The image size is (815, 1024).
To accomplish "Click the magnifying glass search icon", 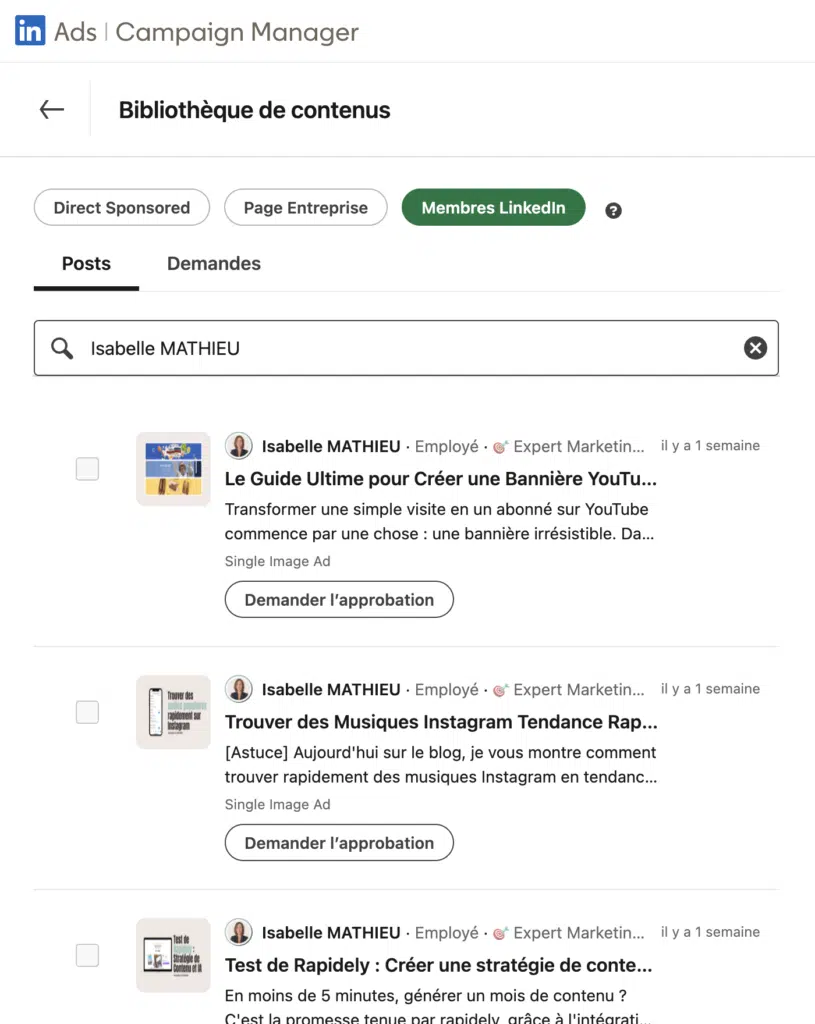I will click(62, 348).
